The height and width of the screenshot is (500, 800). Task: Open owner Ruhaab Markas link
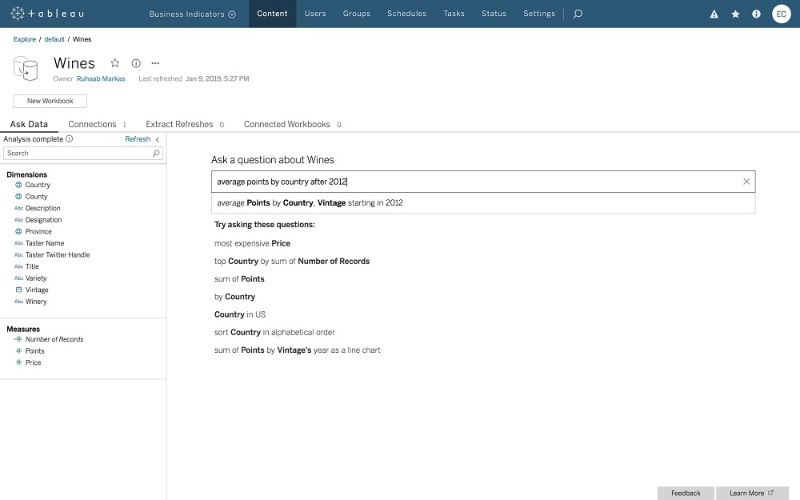point(102,78)
